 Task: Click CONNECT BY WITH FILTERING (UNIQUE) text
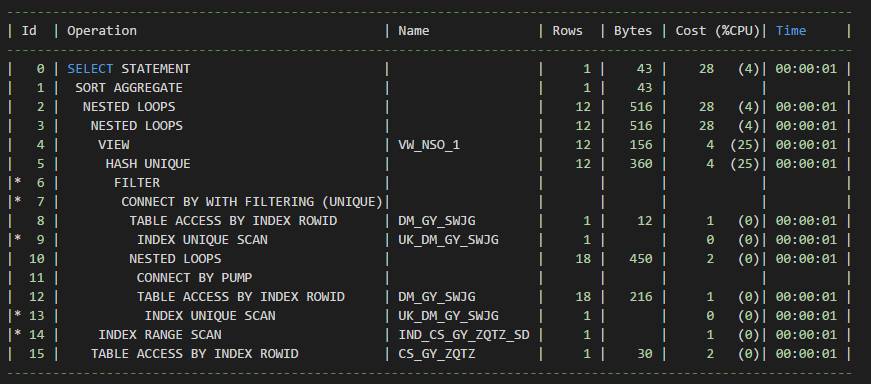tap(252, 202)
